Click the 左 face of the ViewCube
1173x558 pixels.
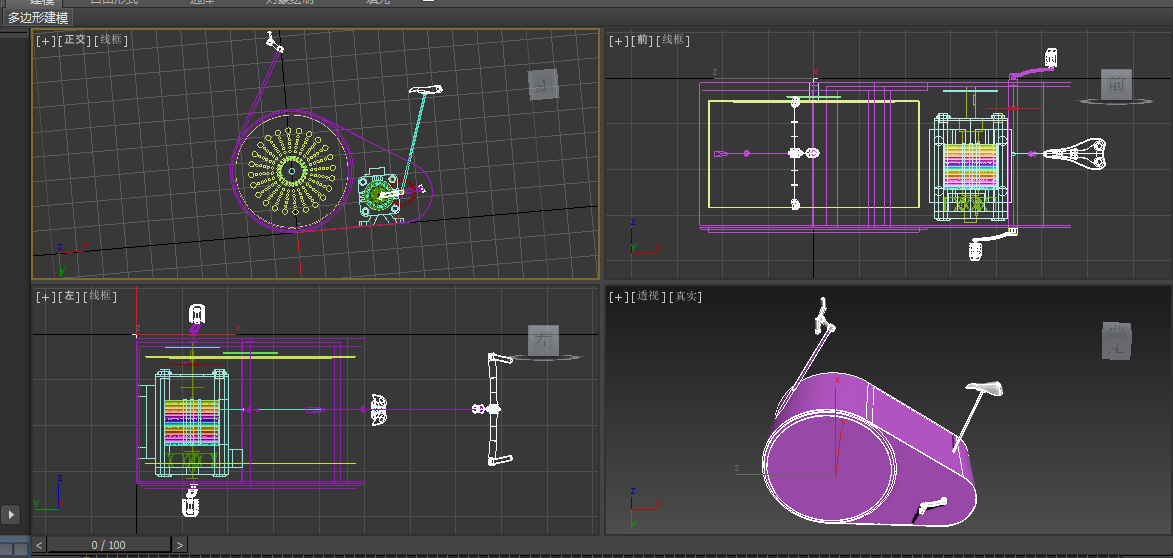click(x=542, y=340)
